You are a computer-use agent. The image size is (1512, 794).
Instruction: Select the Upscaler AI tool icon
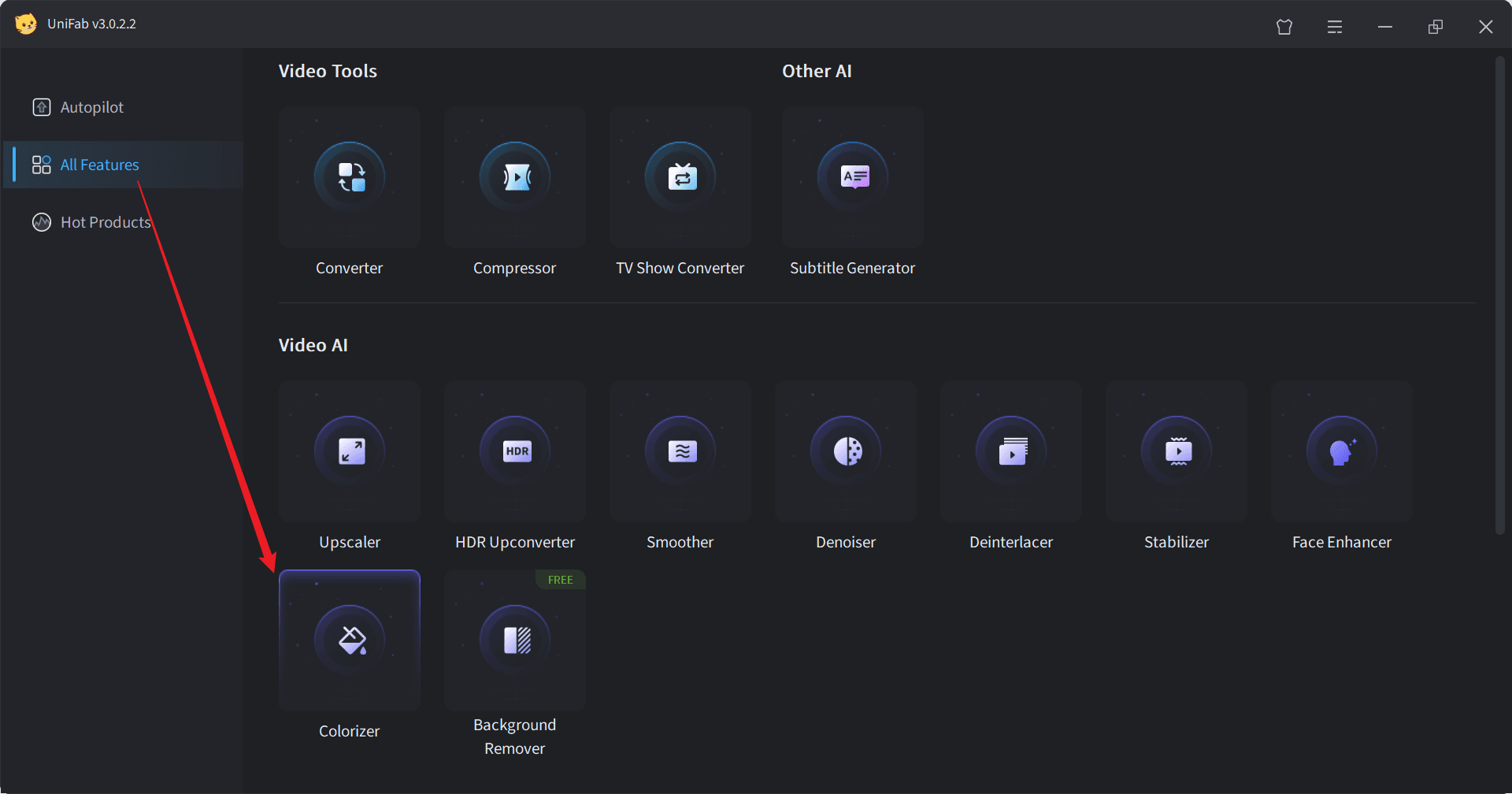(350, 451)
